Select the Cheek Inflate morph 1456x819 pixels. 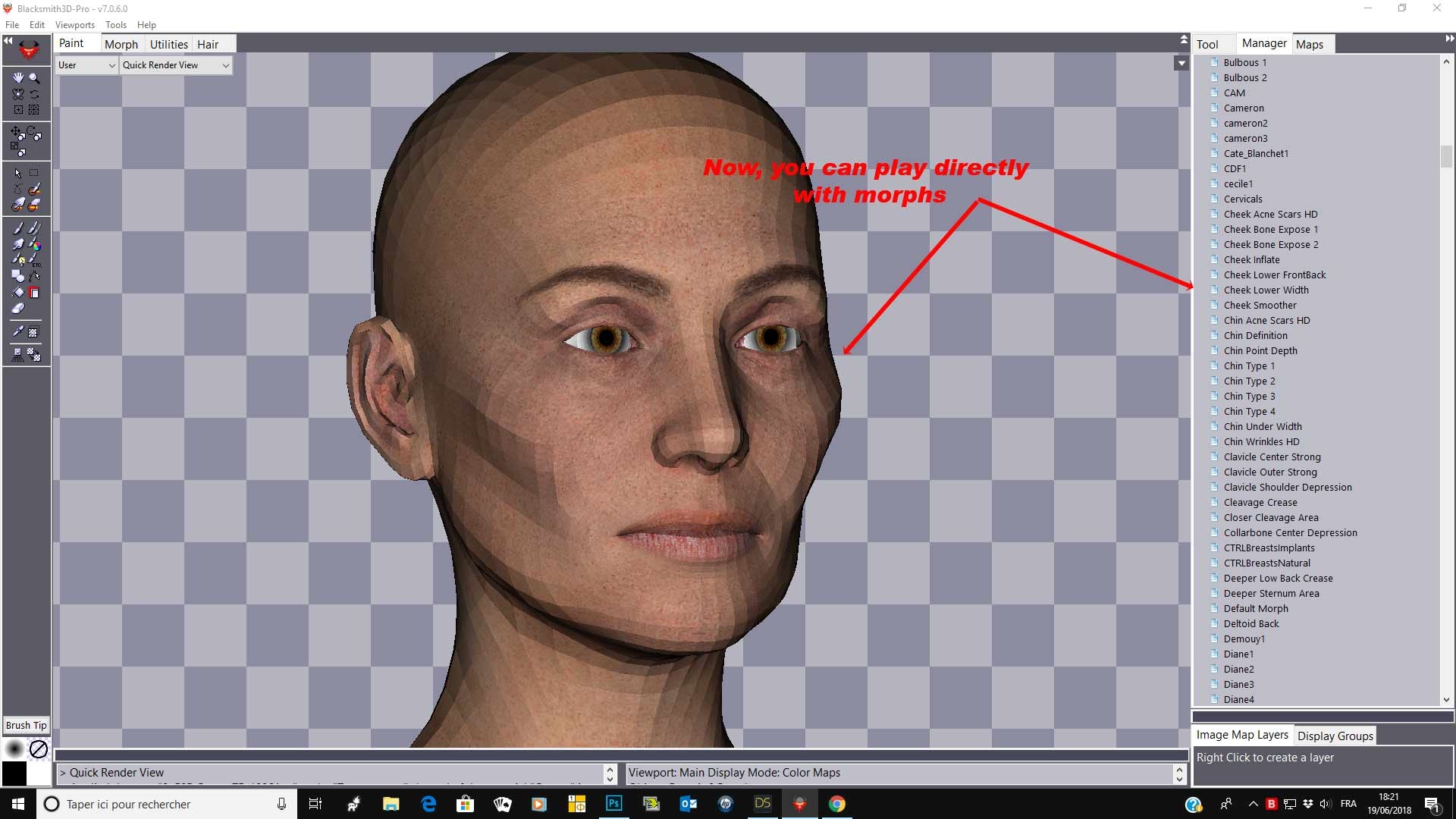pyautogui.click(x=1252, y=259)
